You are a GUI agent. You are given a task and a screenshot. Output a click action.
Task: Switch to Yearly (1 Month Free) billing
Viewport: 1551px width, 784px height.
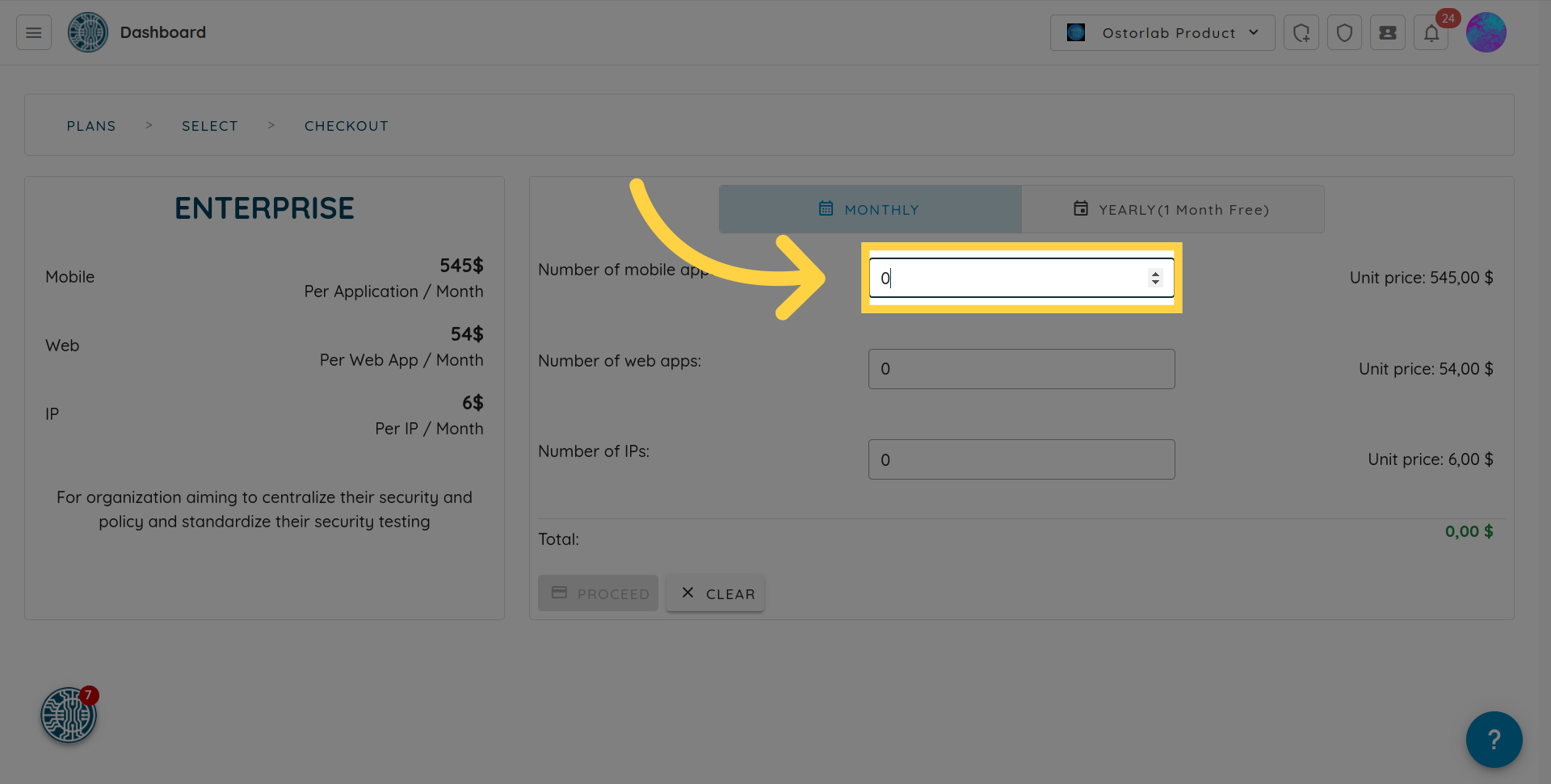[1172, 209]
